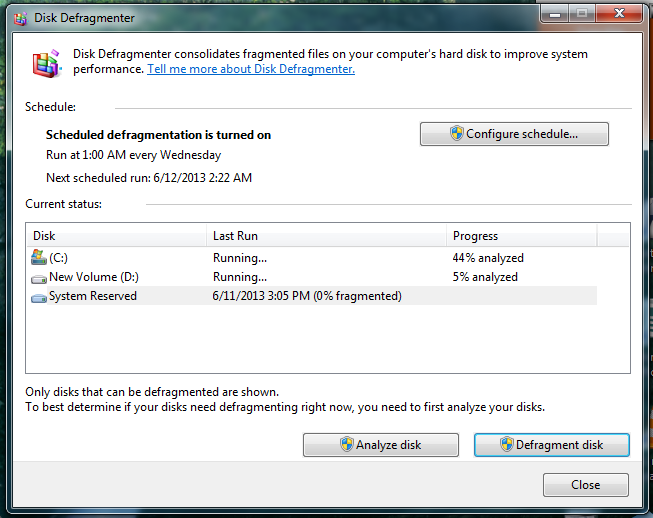Start the Defragment disk operation
The height and width of the screenshot is (518, 653).
551,445
